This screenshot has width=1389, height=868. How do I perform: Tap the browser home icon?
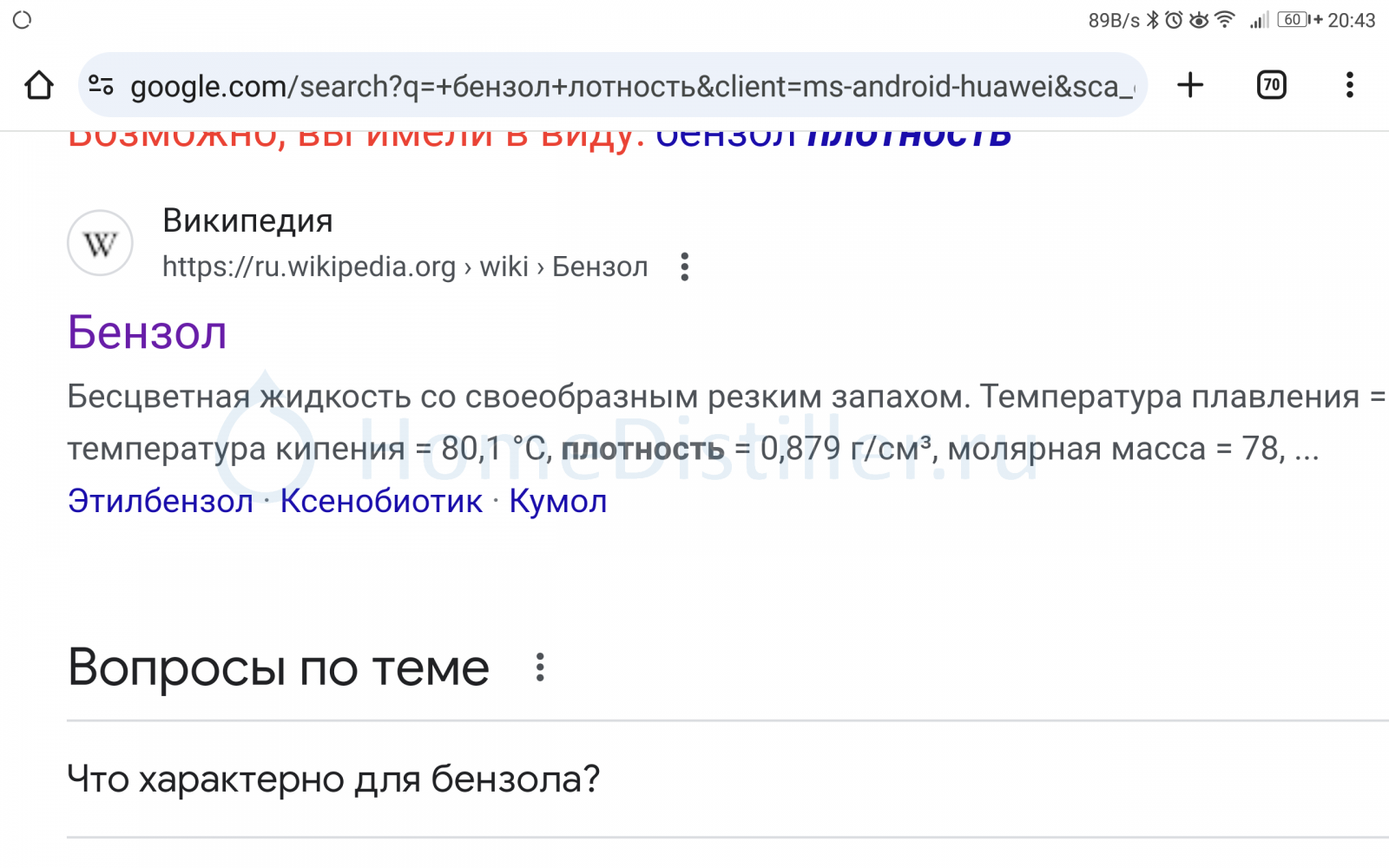(39, 85)
